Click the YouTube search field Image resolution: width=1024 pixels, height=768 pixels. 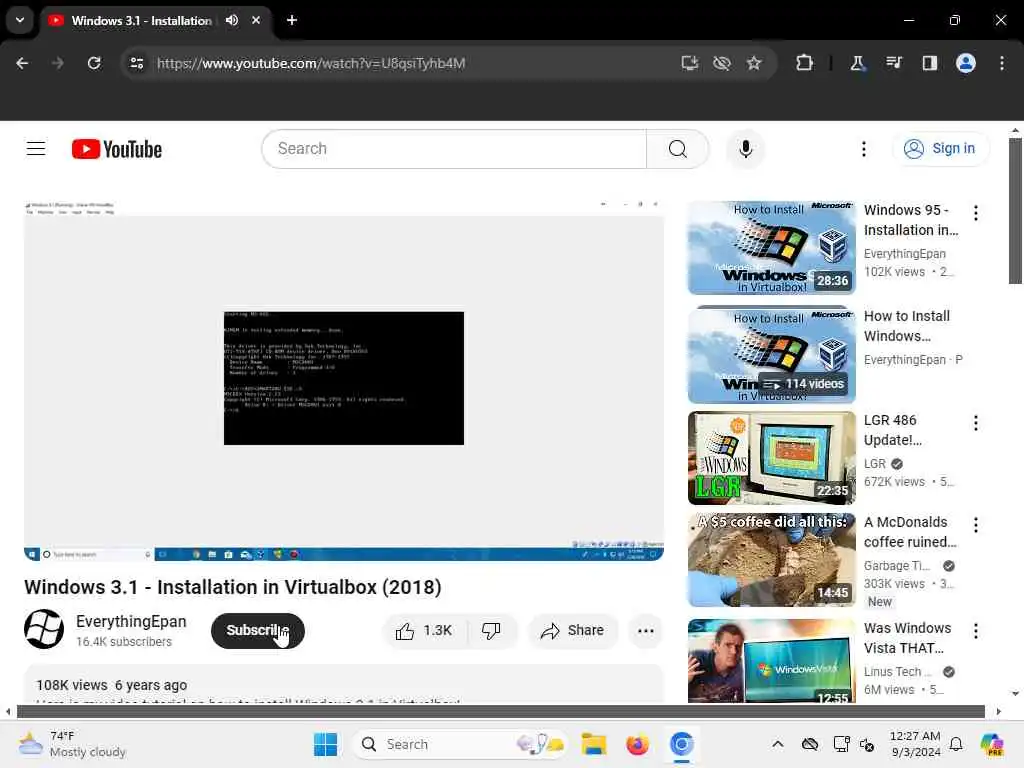(454, 149)
